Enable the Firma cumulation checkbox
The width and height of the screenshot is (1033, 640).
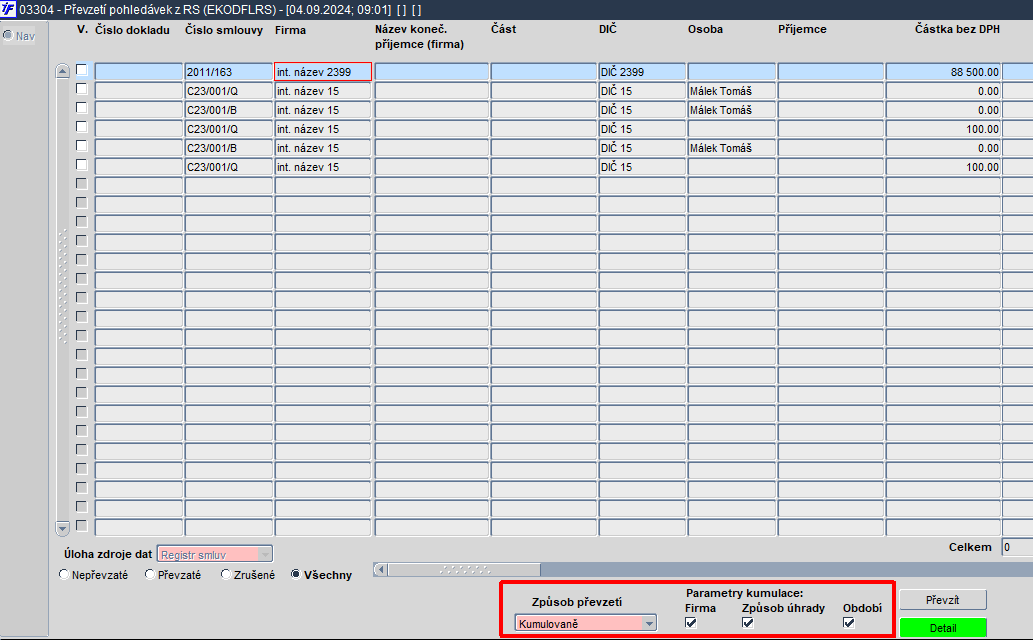pos(691,623)
